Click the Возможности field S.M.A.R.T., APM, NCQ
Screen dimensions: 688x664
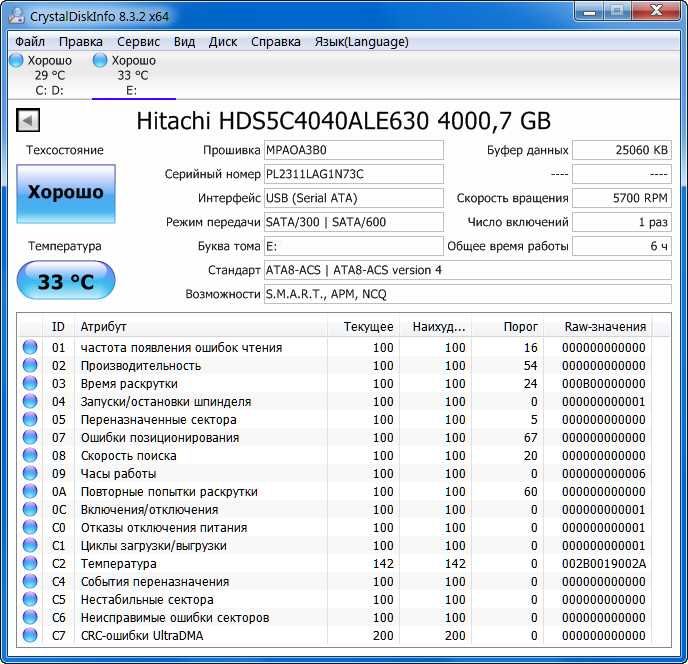tap(468, 294)
